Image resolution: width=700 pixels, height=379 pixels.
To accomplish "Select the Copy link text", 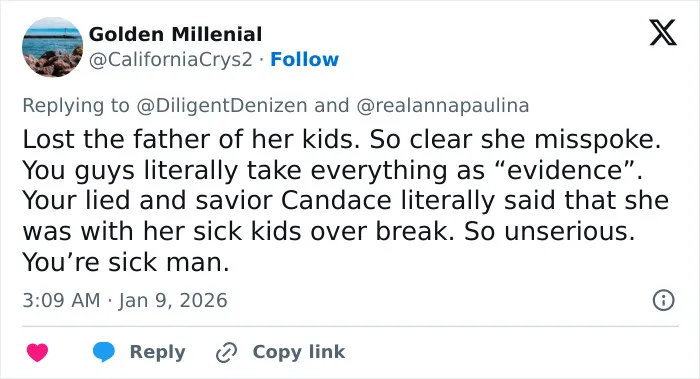I will pos(299,352).
